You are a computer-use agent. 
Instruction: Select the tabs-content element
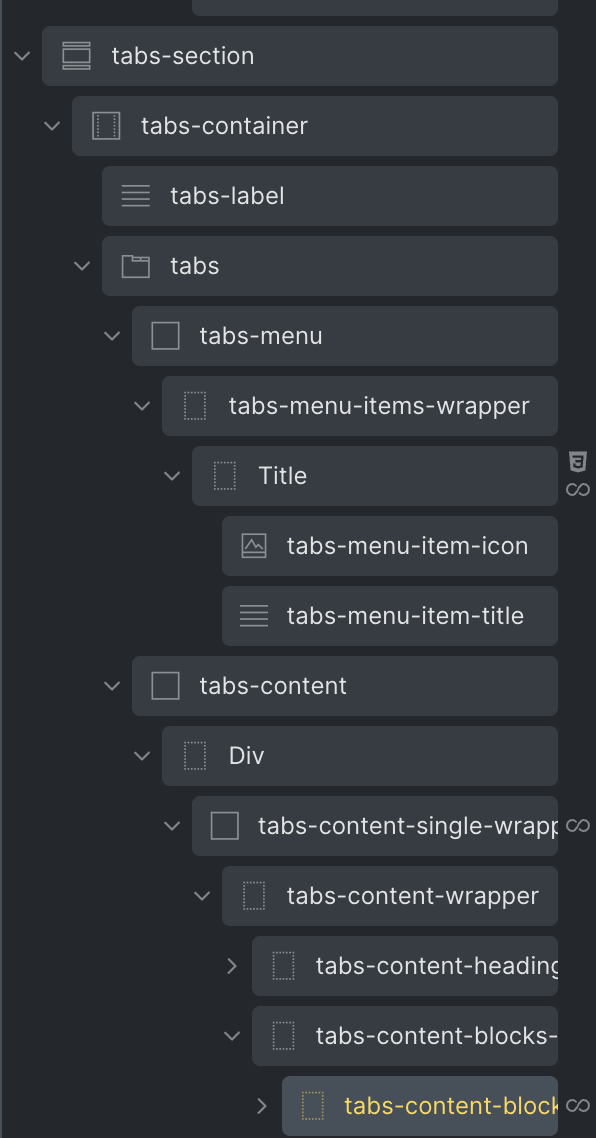(345, 686)
